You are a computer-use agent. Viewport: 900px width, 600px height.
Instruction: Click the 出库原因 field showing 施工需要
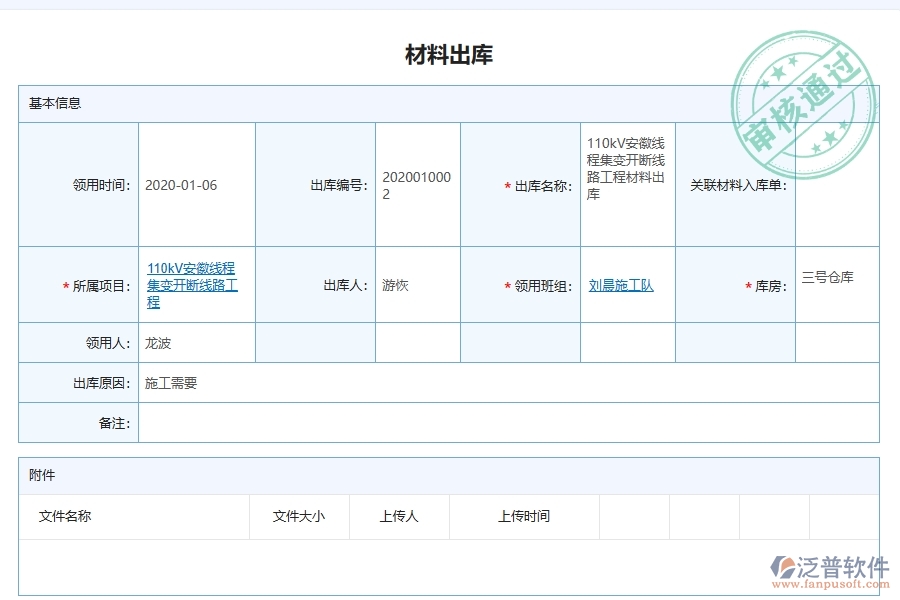point(170,382)
